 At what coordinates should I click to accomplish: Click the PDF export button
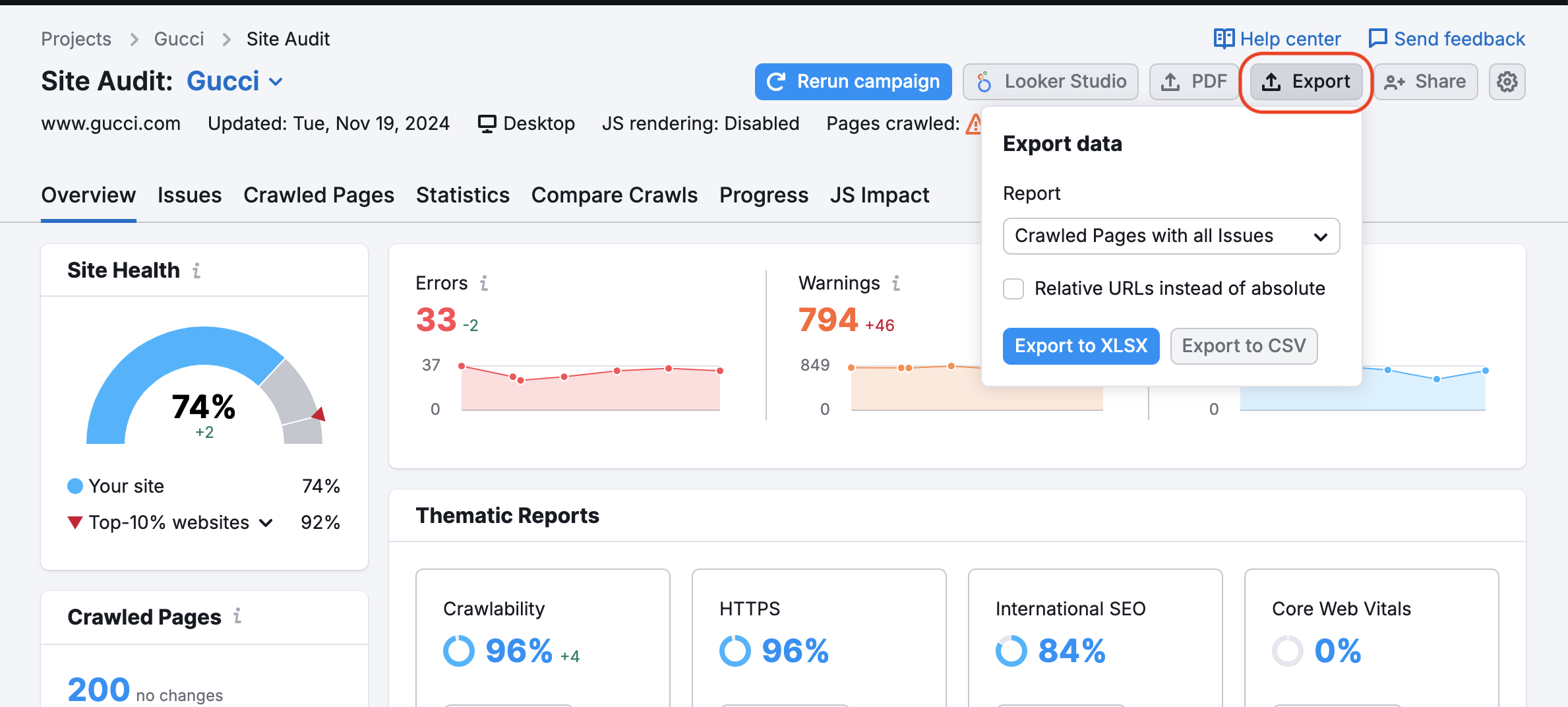pos(1193,82)
